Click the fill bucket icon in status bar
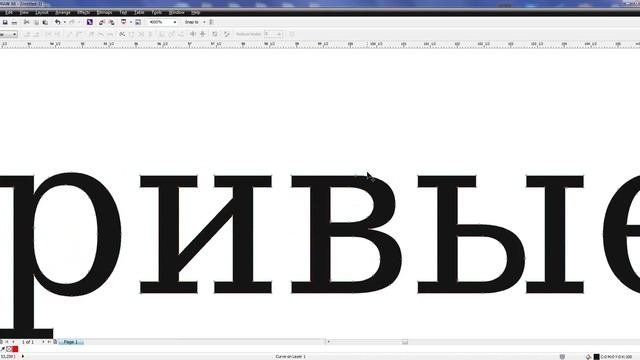The image size is (640, 360). [x=588, y=357]
